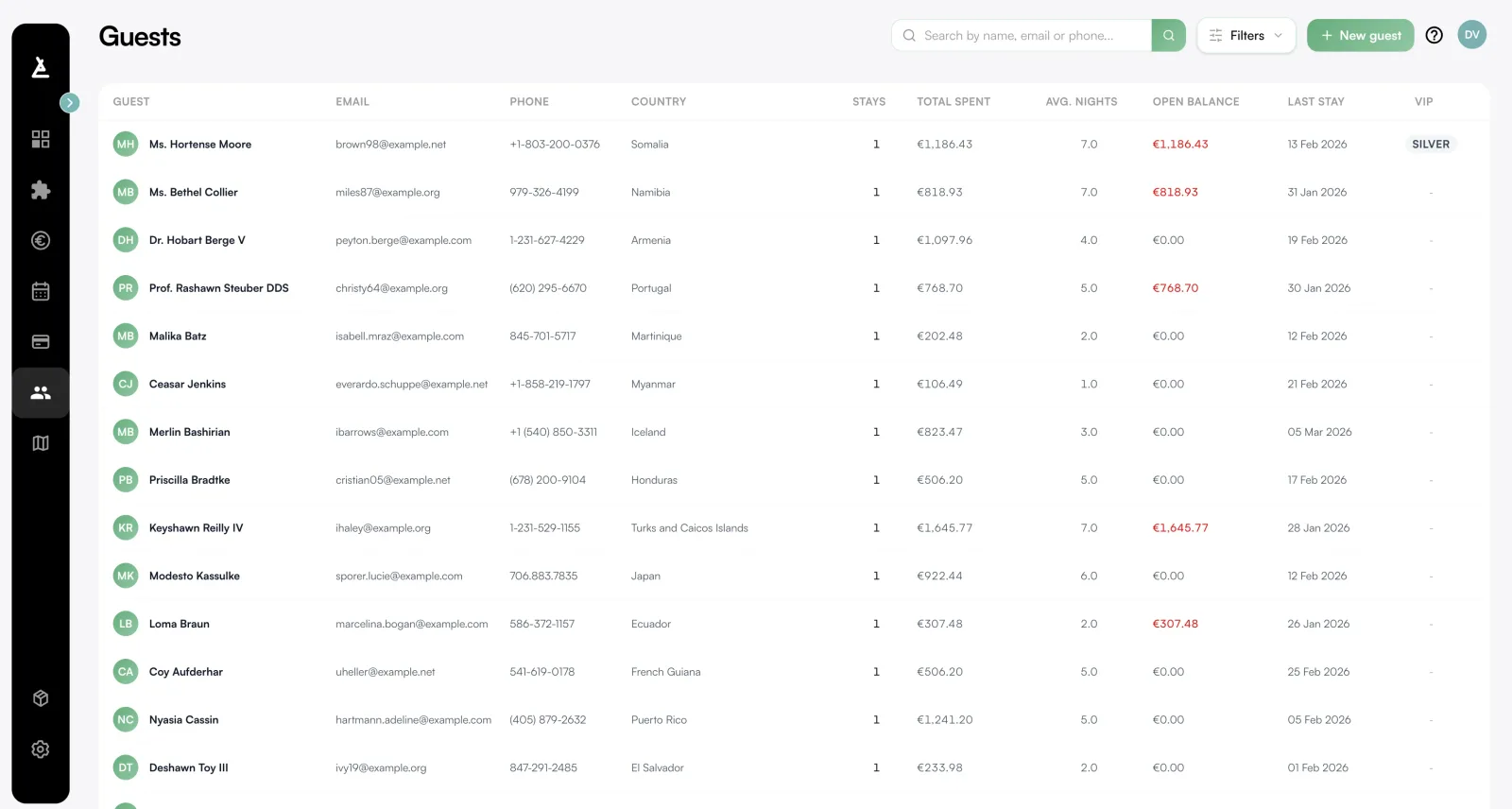1512x809 pixels.
Task: Open the package box icon in sidebar
Action: 41,698
